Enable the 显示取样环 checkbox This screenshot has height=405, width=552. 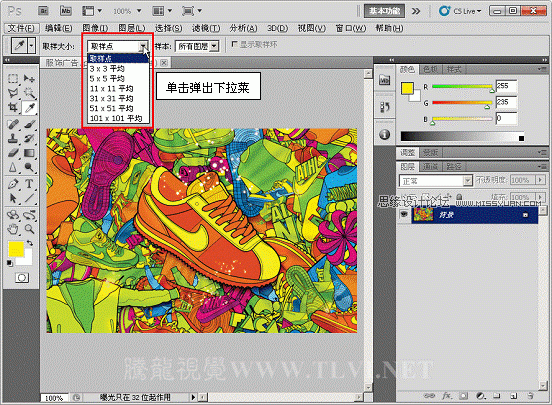point(234,44)
